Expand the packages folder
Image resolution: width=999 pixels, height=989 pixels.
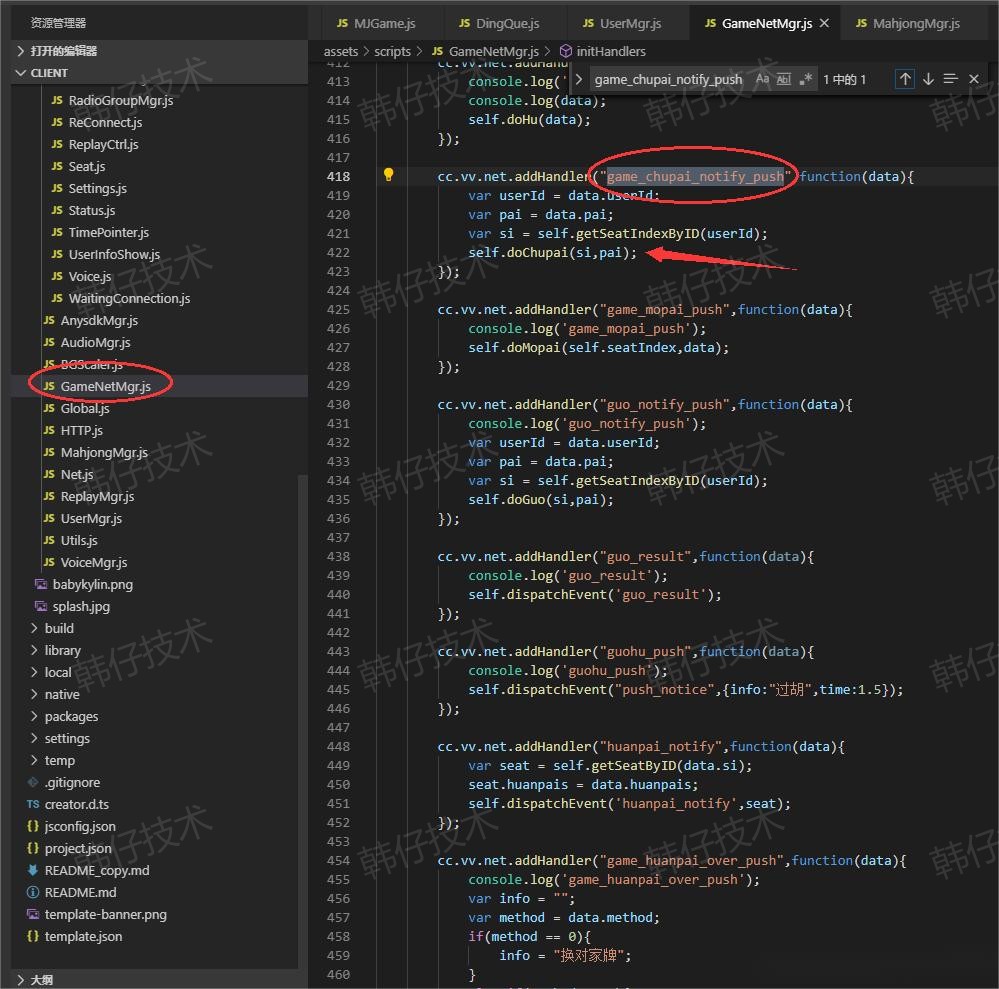click(x=71, y=717)
